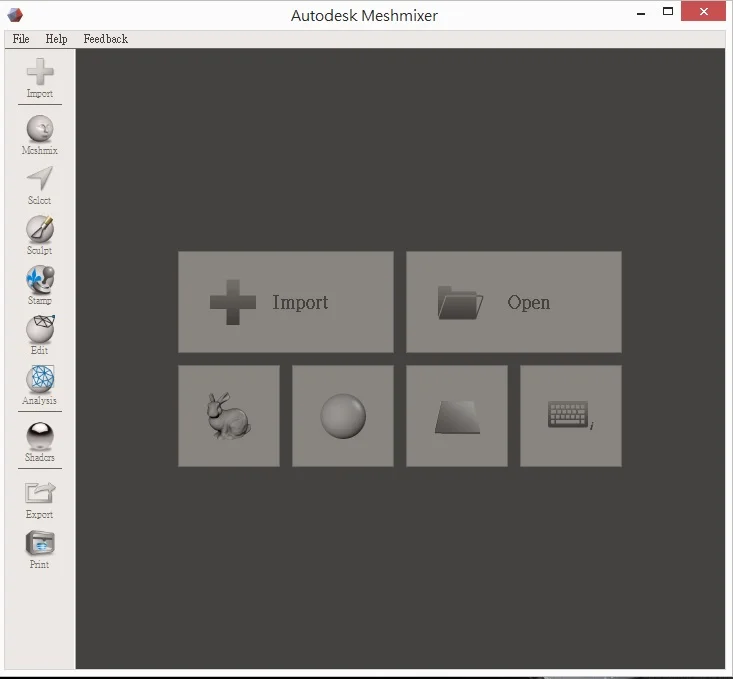Maximize the Meshmixer window
The image size is (733, 679).
[x=668, y=12]
